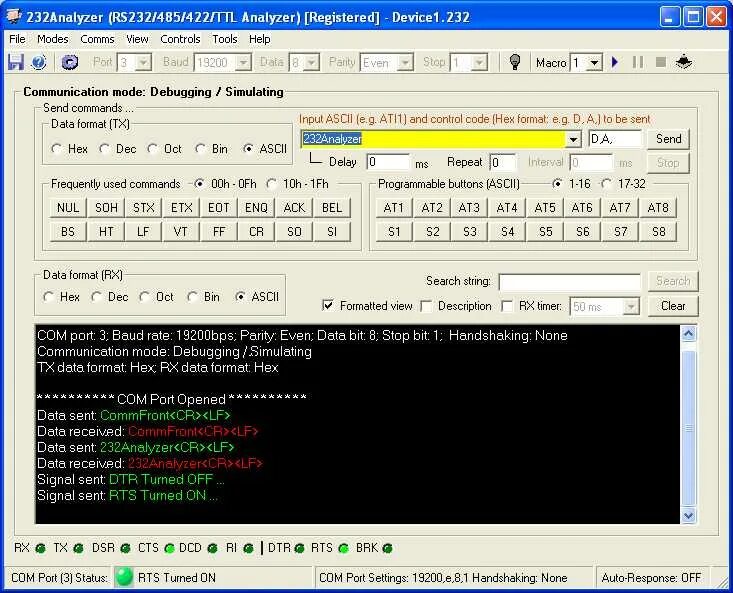This screenshot has height=593, width=733.
Task: Open the Baud rate dropdown
Action: [x=244, y=62]
